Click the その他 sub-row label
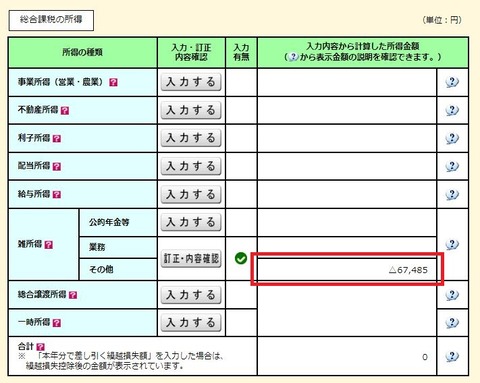This screenshot has height=383, width=480. 101,269
